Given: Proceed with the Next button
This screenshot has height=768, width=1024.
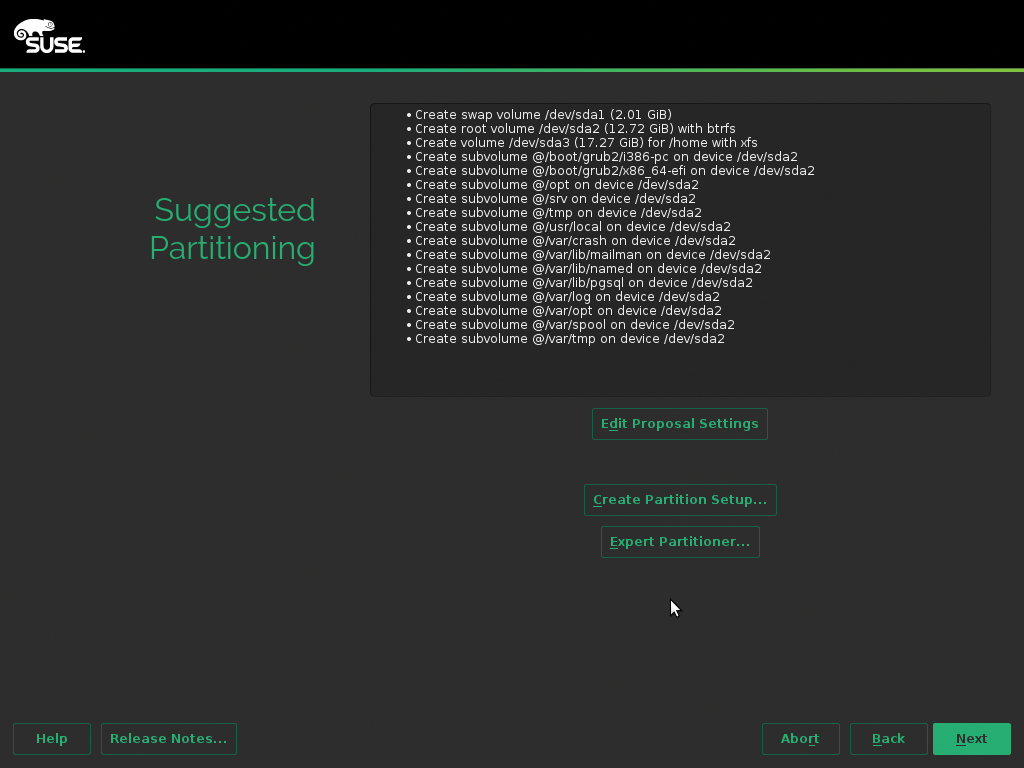Looking at the screenshot, I should [971, 739].
